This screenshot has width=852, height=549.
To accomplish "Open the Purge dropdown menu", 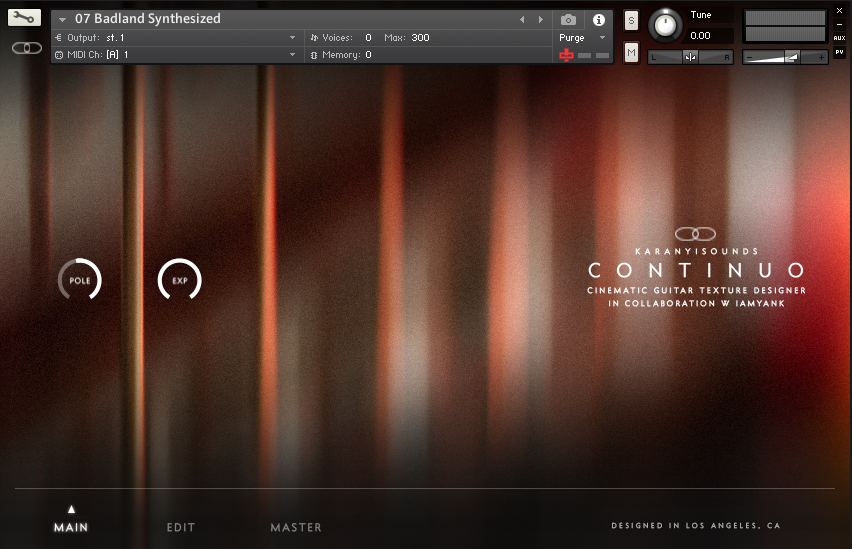I will [582, 38].
